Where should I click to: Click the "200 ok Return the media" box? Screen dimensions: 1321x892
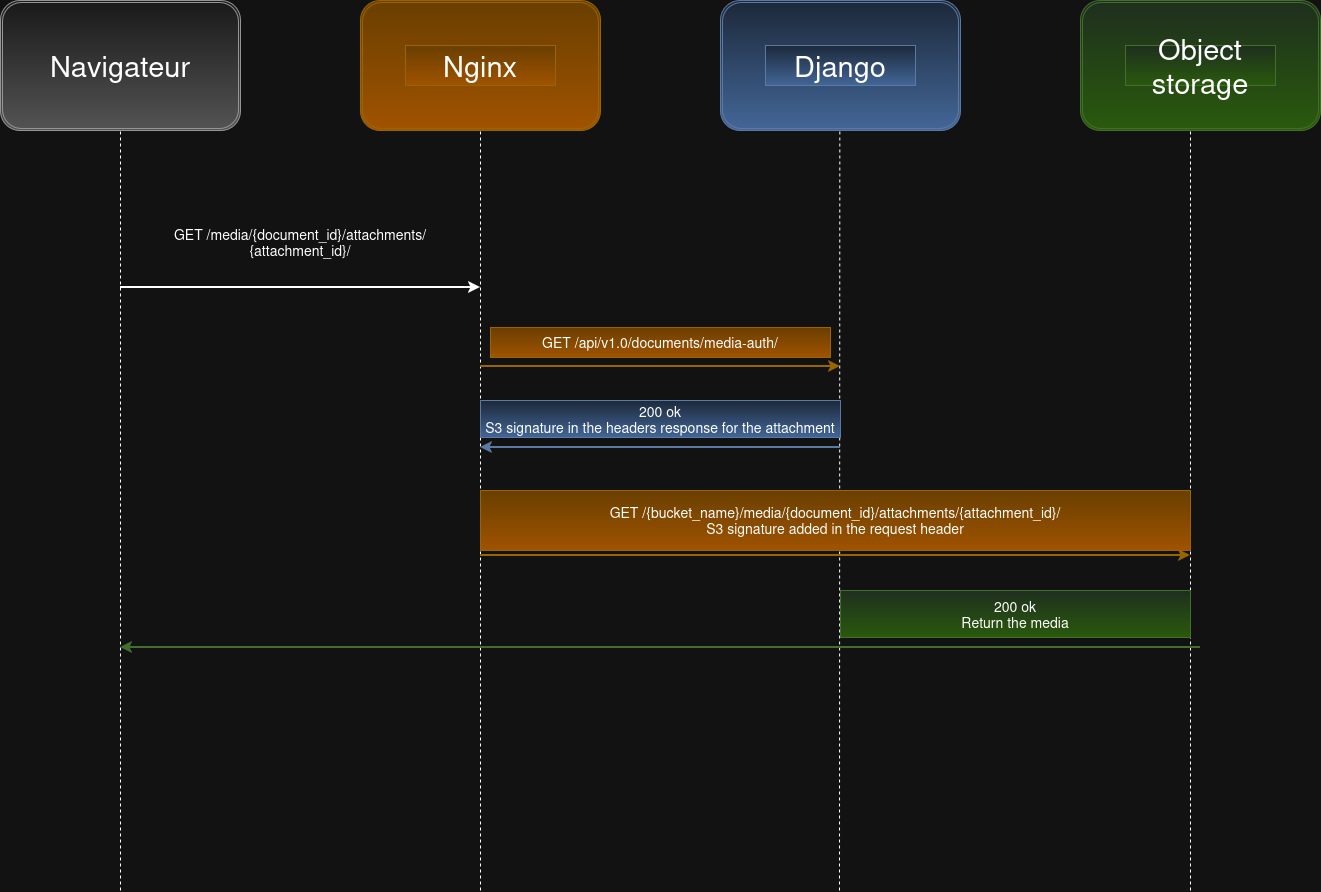pos(1015,614)
